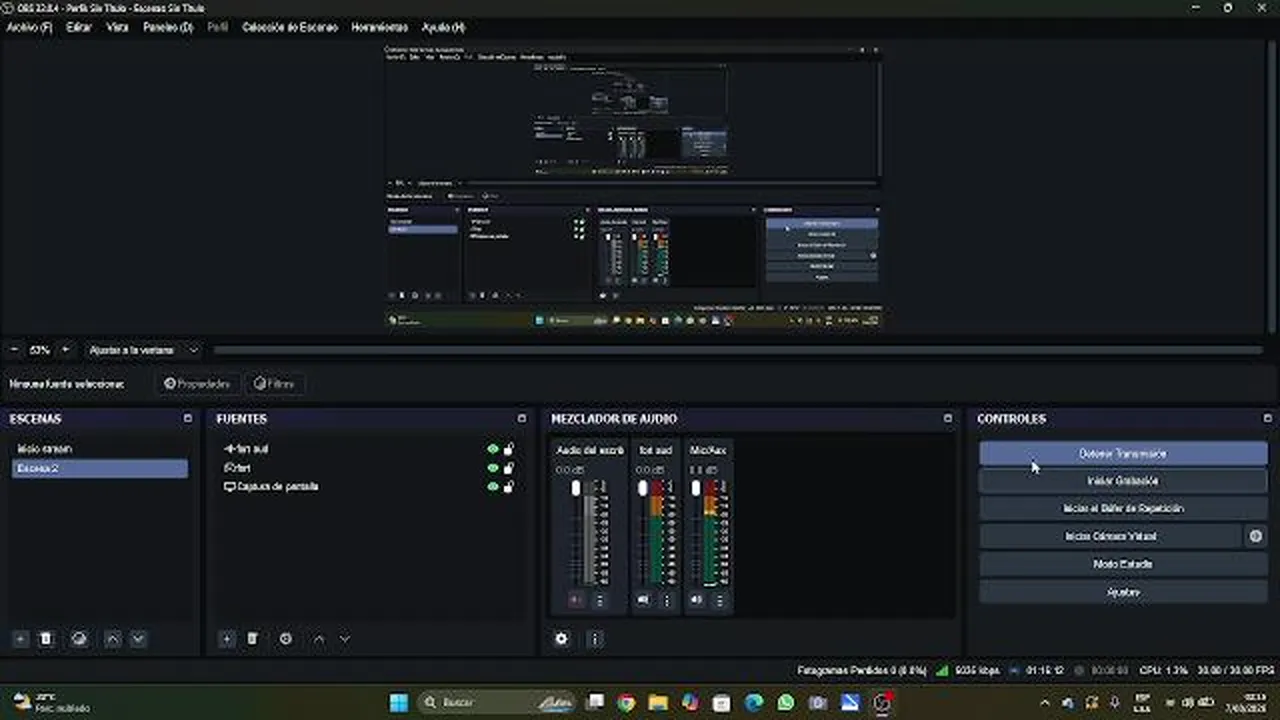Screen dimensions: 1280x720
Task: Select the Escena 2 scene
Action: 99,468
